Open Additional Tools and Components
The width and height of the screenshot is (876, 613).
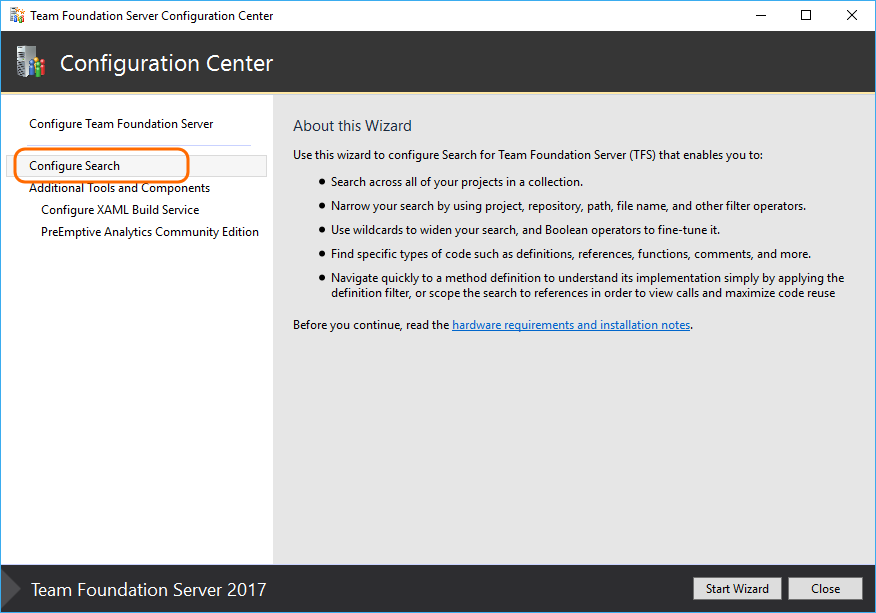[x=120, y=188]
